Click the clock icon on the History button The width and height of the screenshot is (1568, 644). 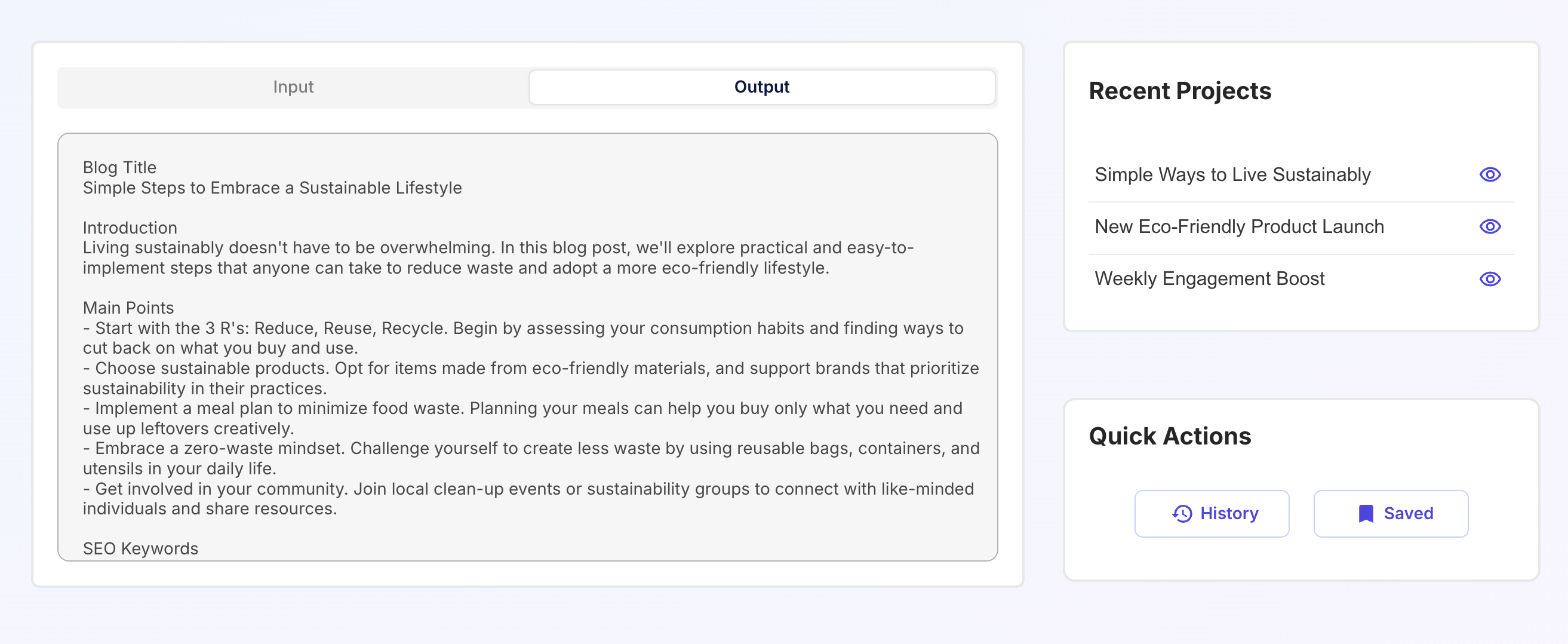point(1182,514)
